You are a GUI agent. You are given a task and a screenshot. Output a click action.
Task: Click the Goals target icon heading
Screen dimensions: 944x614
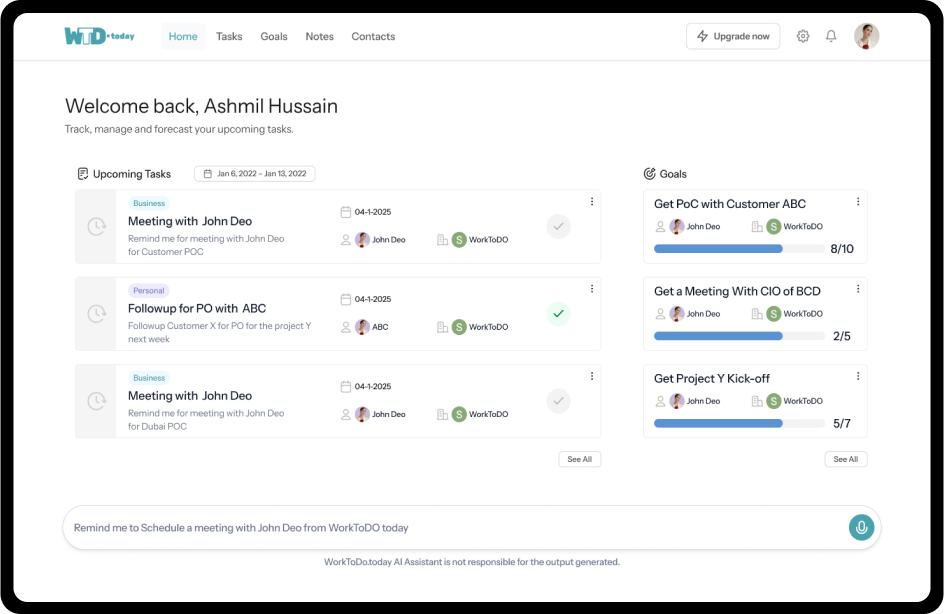pyautogui.click(x=649, y=174)
